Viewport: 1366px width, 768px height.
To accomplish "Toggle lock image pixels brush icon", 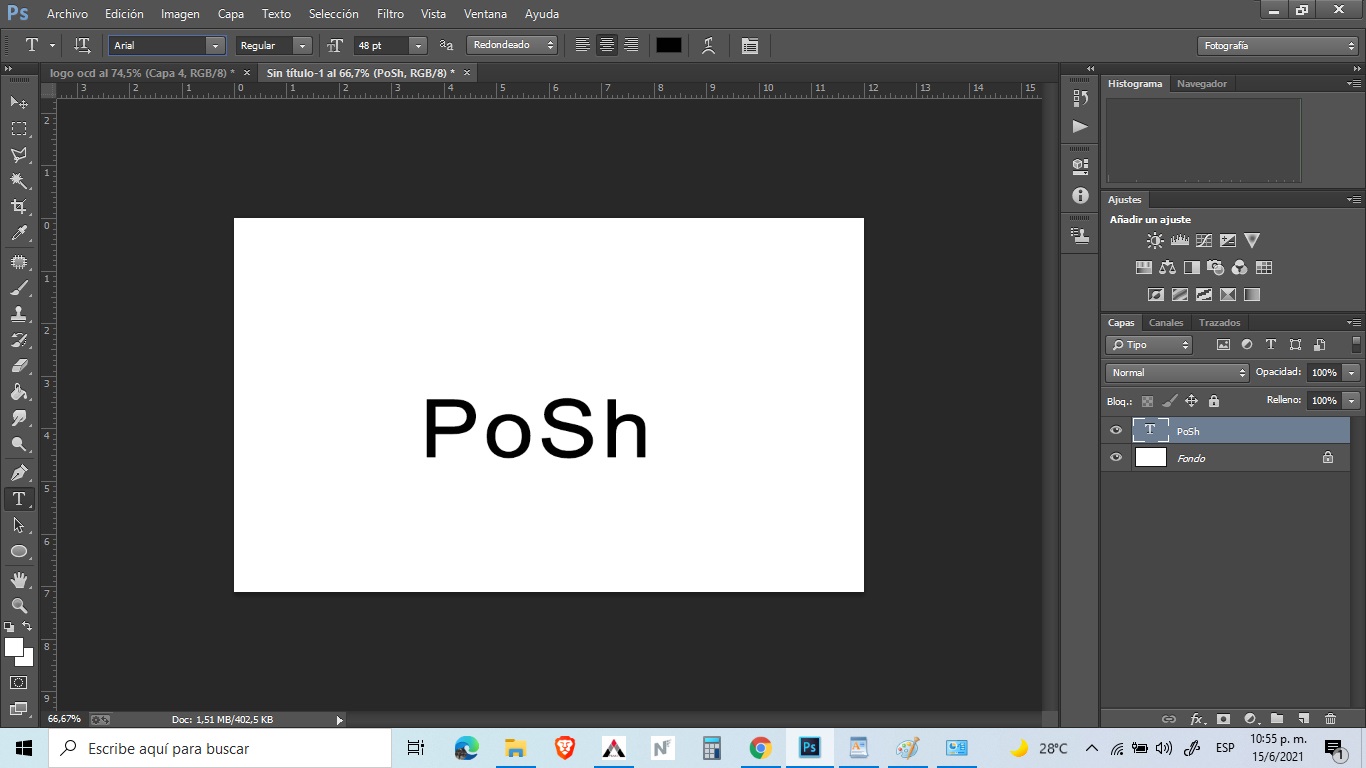I will coord(1169,401).
